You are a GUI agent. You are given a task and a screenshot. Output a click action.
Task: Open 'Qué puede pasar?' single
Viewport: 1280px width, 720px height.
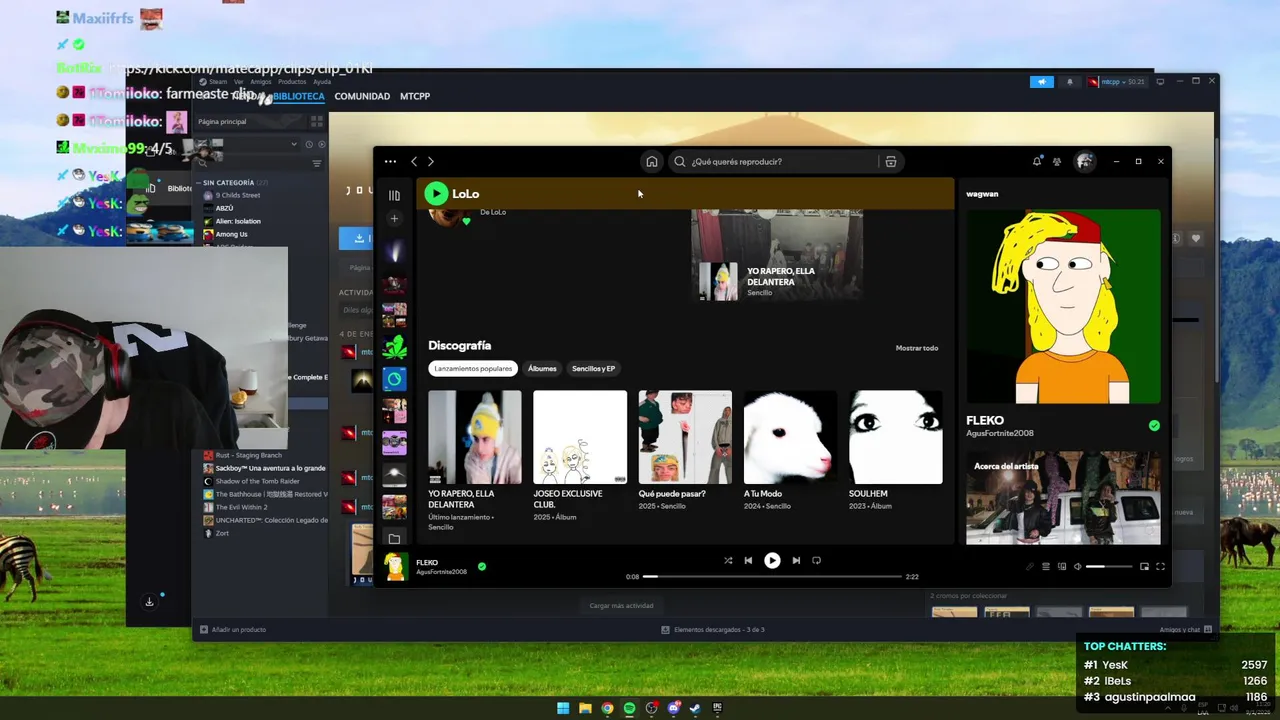(685, 437)
